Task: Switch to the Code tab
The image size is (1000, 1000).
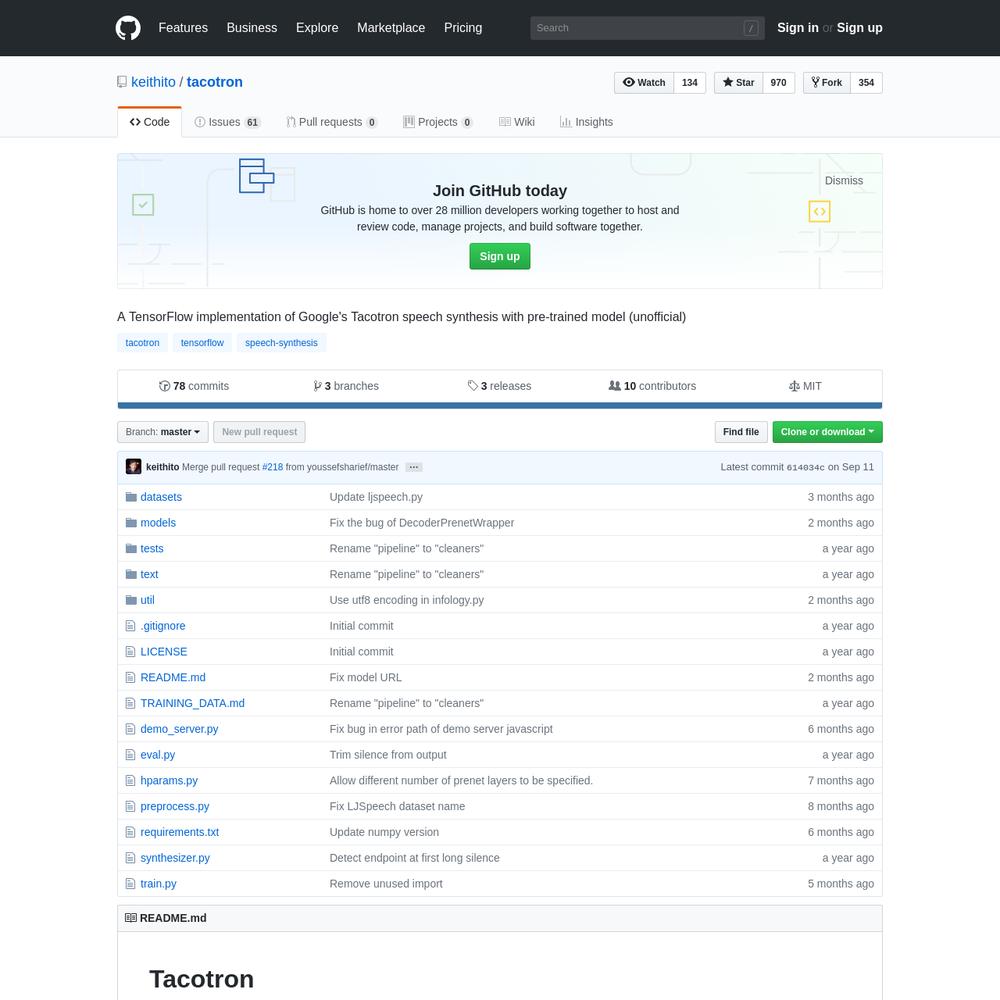Action: [x=149, y=122]
